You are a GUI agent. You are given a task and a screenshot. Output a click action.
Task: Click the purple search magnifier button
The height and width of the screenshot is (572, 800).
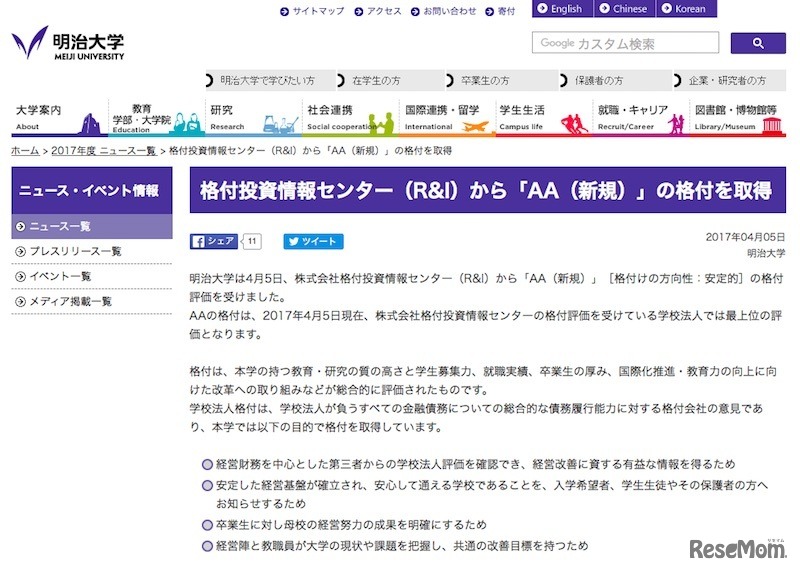[x=757, y=43]
